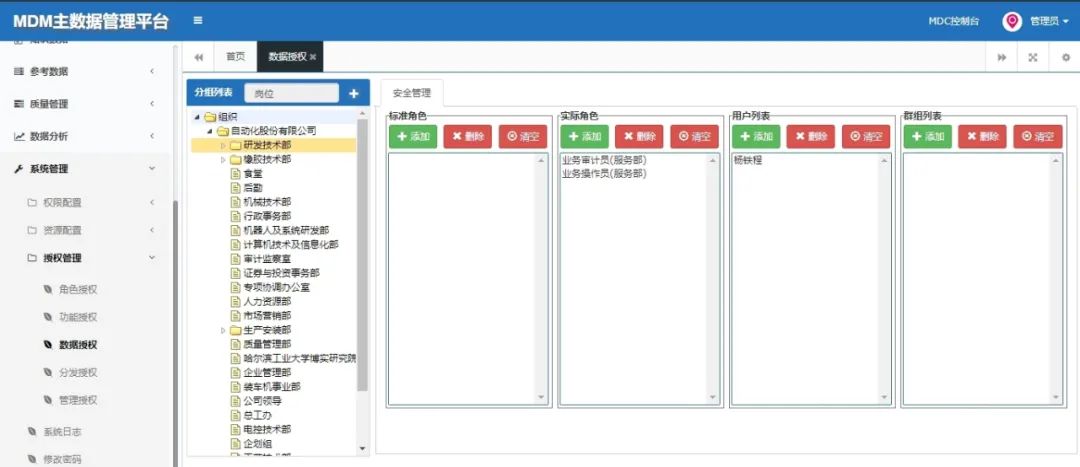The image size is (1080, 467).
Task: Expand the 生产安装部 folder arrow
Action: pos(222,331)
